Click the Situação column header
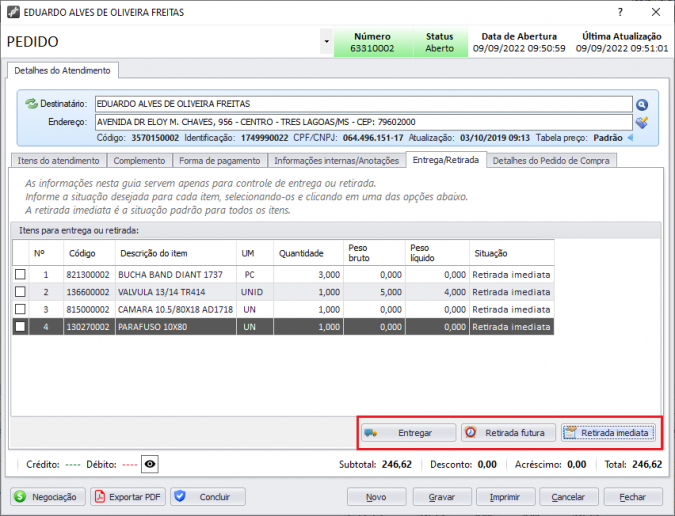This screenshot has width=675, height=516. pos(511,253)
